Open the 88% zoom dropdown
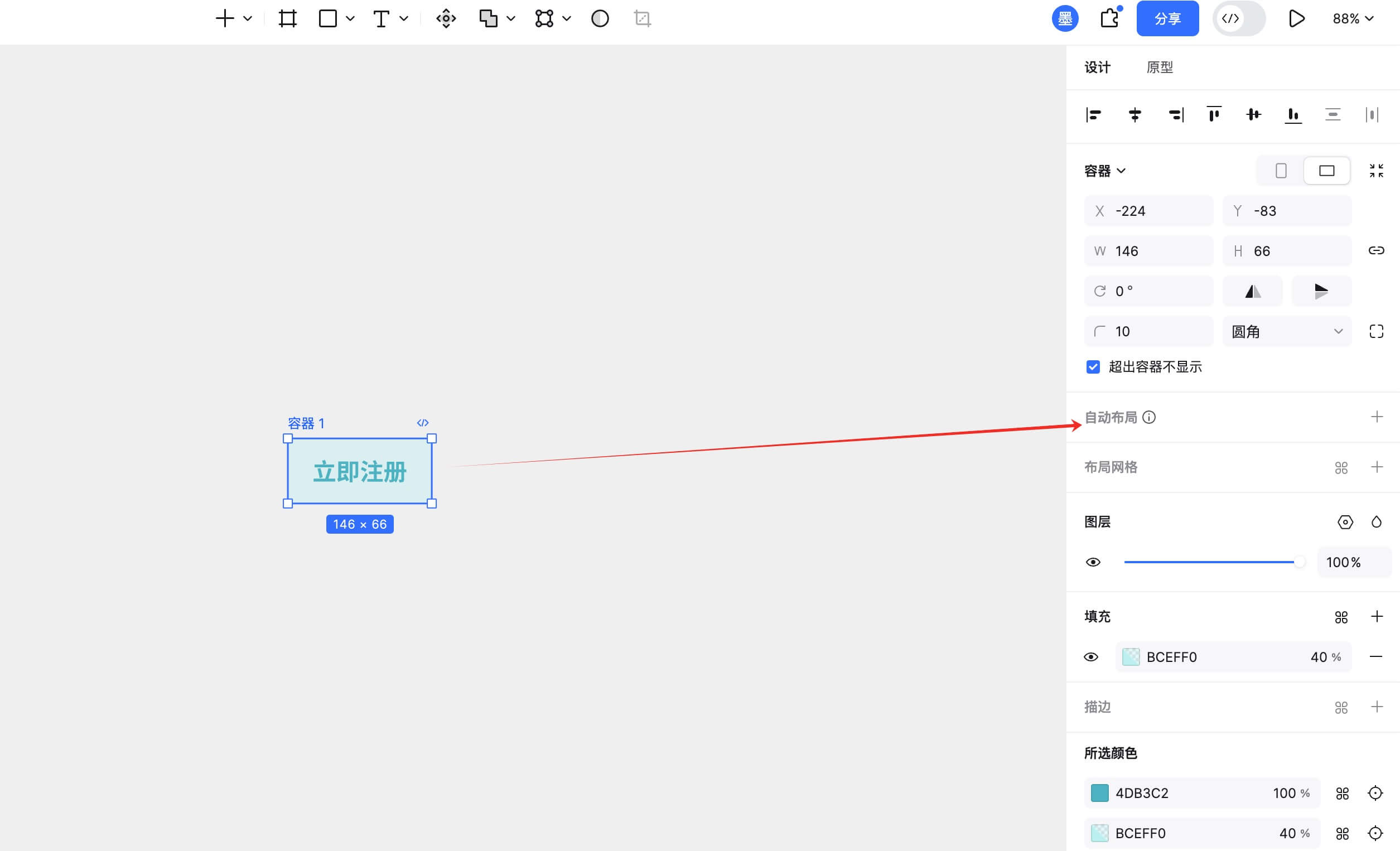This screenshot has width=1400, height=851. click(1352, 19)
